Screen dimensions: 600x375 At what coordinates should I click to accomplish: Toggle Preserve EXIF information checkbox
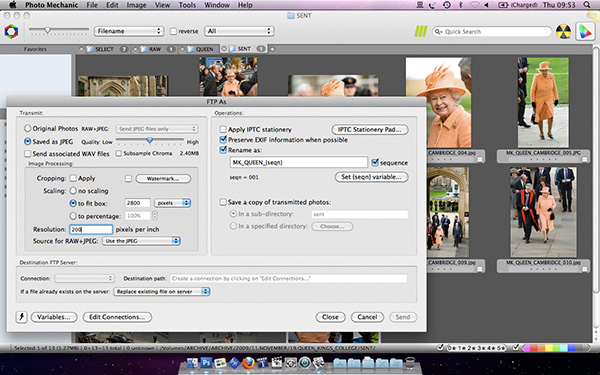pos(223,140)
